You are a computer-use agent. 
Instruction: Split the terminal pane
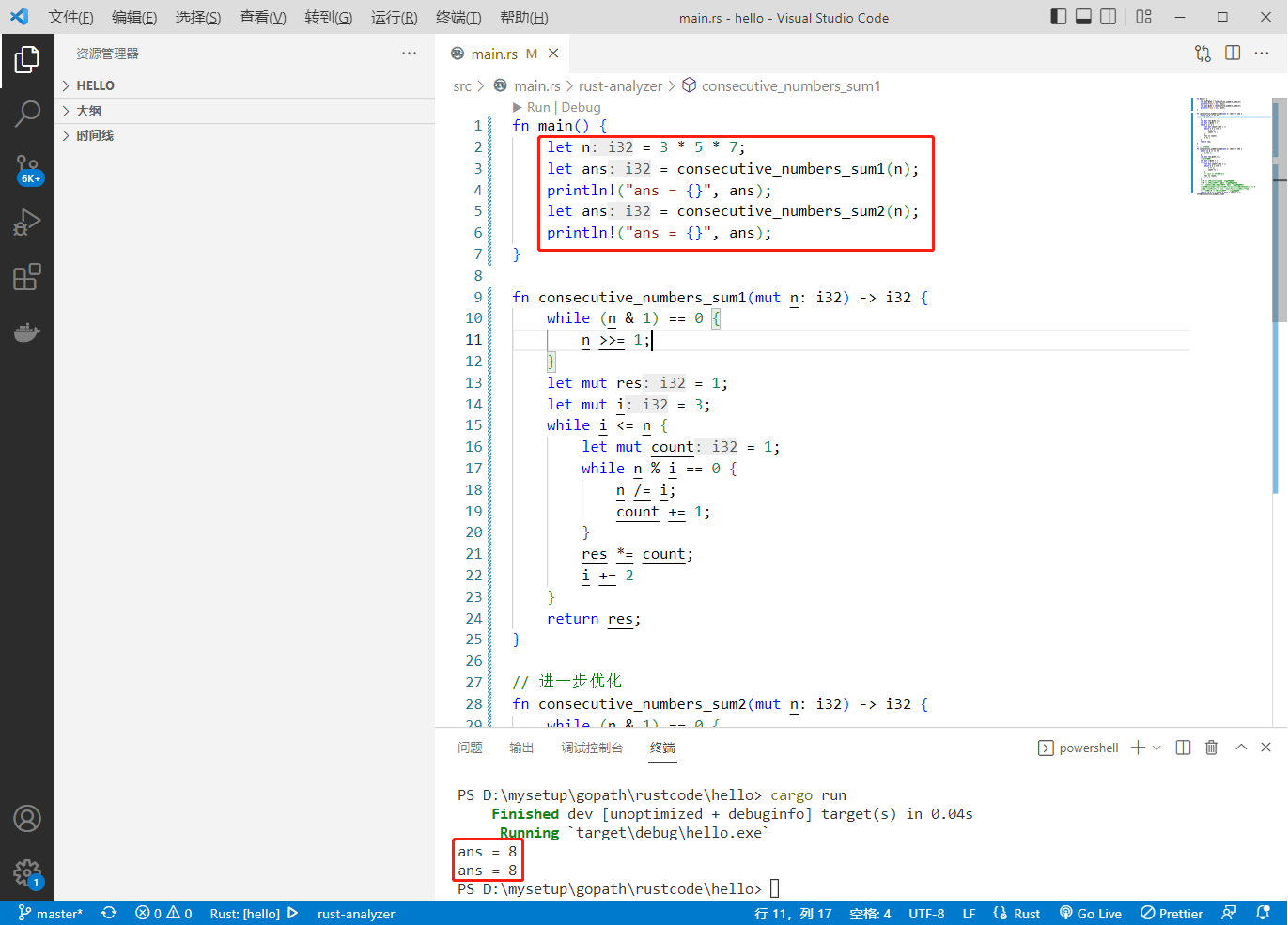pos(1184,748)
